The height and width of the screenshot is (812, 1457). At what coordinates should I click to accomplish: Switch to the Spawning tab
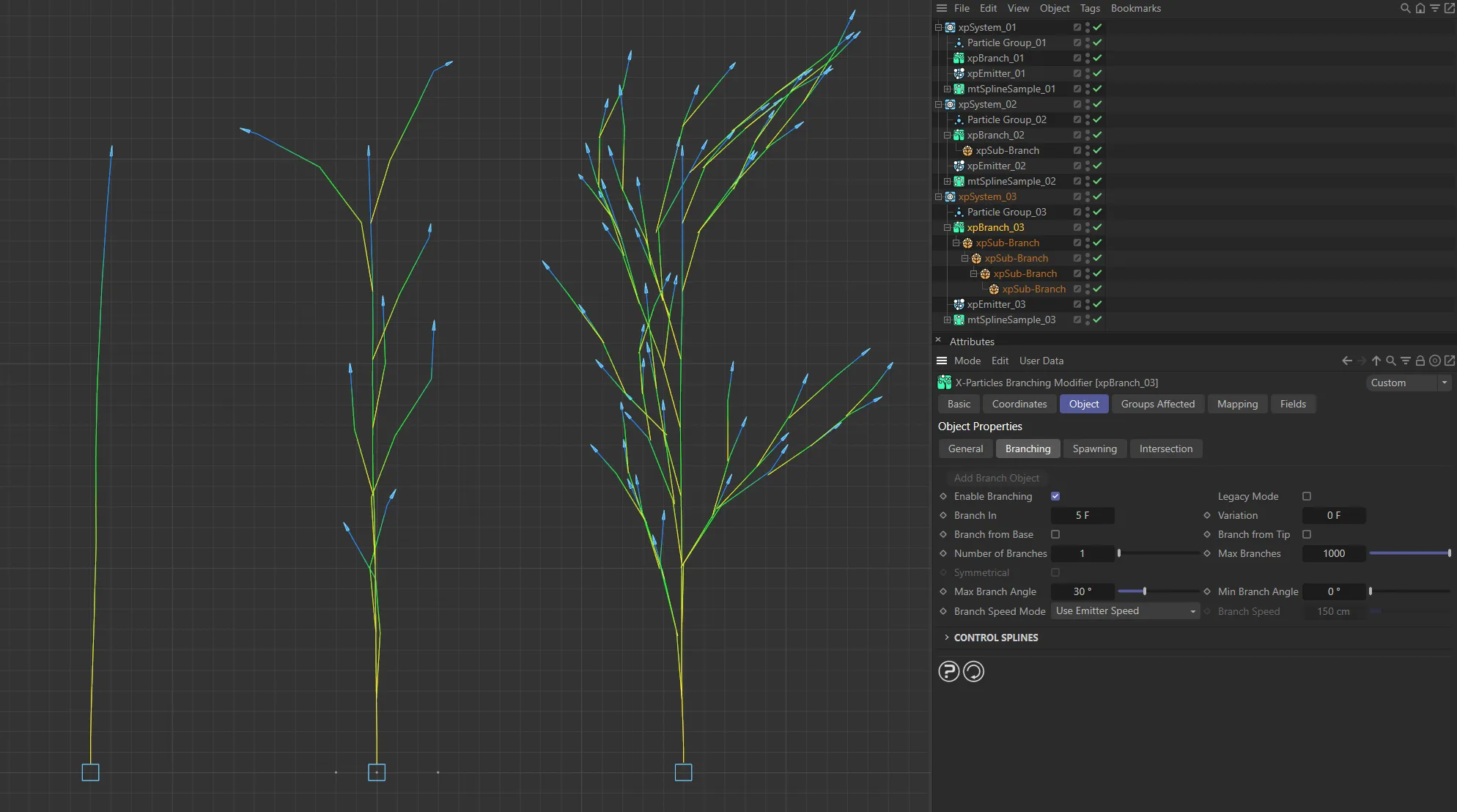coord(1094,449)
